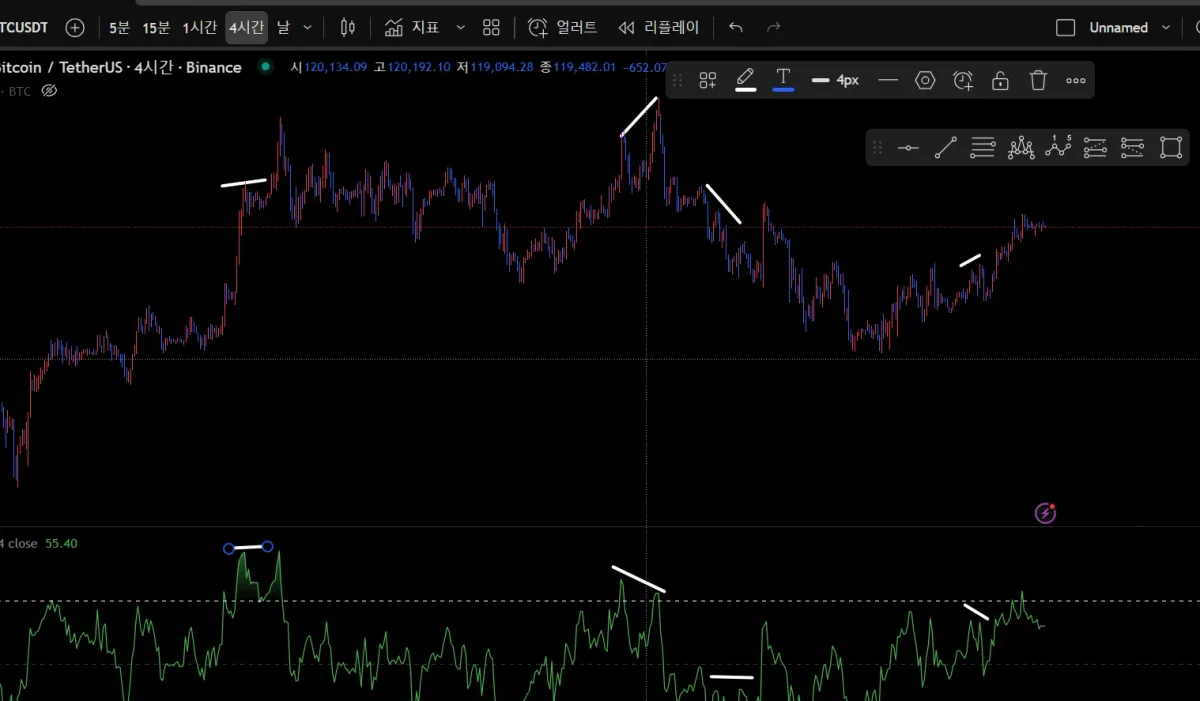Select the rectangle shape tool
Viewport: 1200px width, 701px height.
[x=1170, y=148]
